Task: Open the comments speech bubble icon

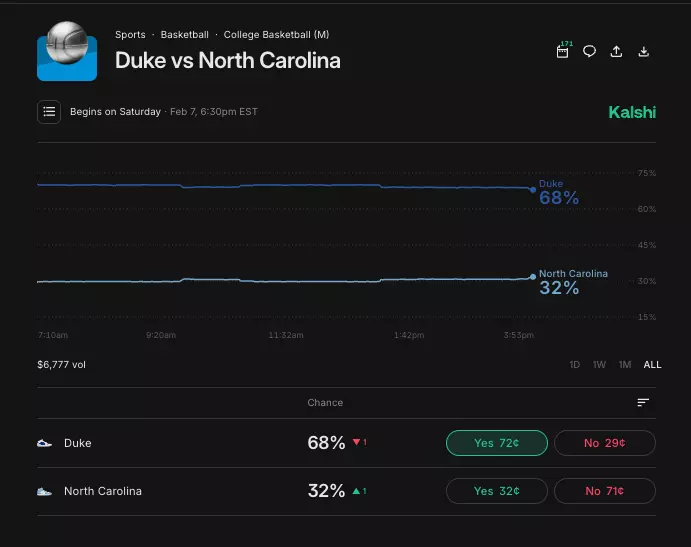Action: click(x=589, y=52)
